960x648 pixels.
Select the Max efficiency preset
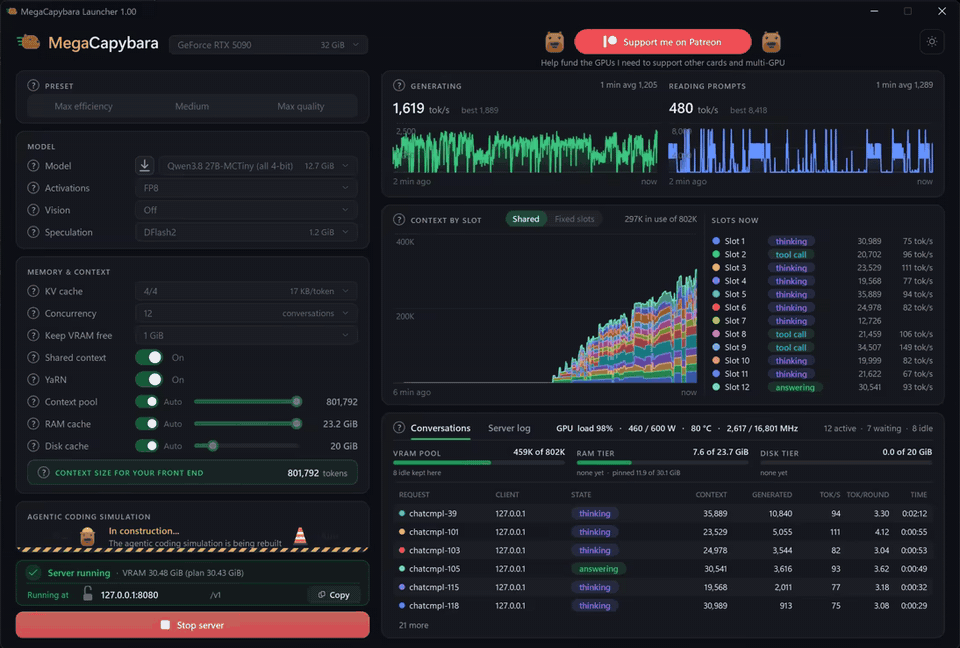83,106
